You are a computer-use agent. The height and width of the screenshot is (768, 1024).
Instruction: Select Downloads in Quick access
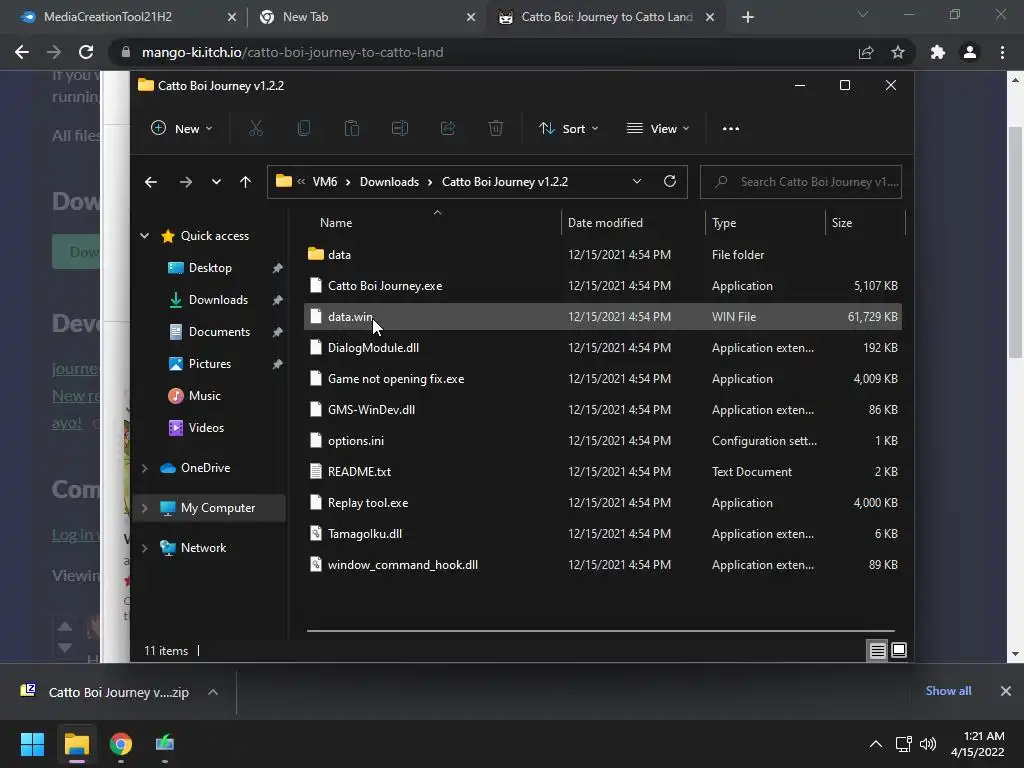[218, 300]
